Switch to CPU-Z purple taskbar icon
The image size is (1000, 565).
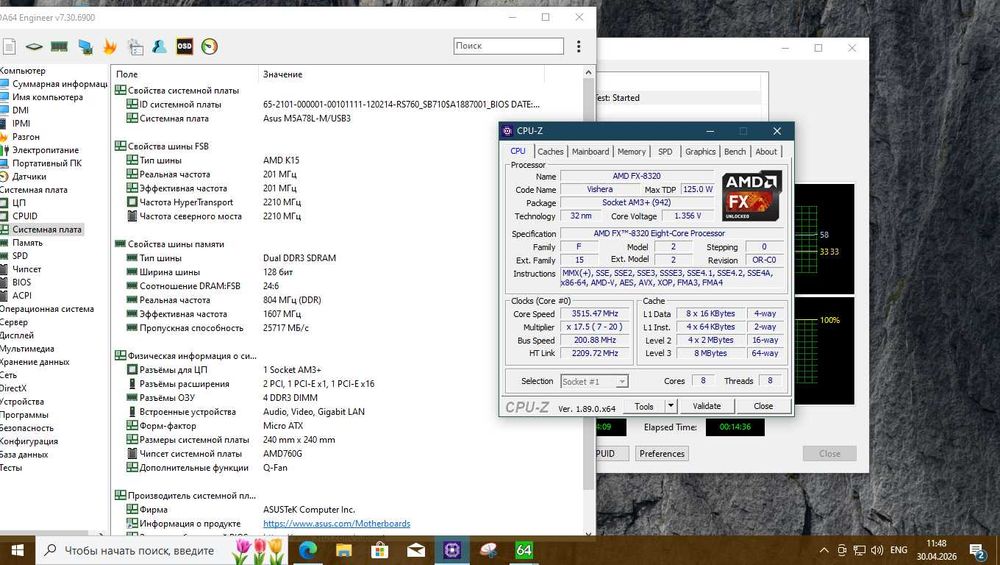[x=452, y=550]
